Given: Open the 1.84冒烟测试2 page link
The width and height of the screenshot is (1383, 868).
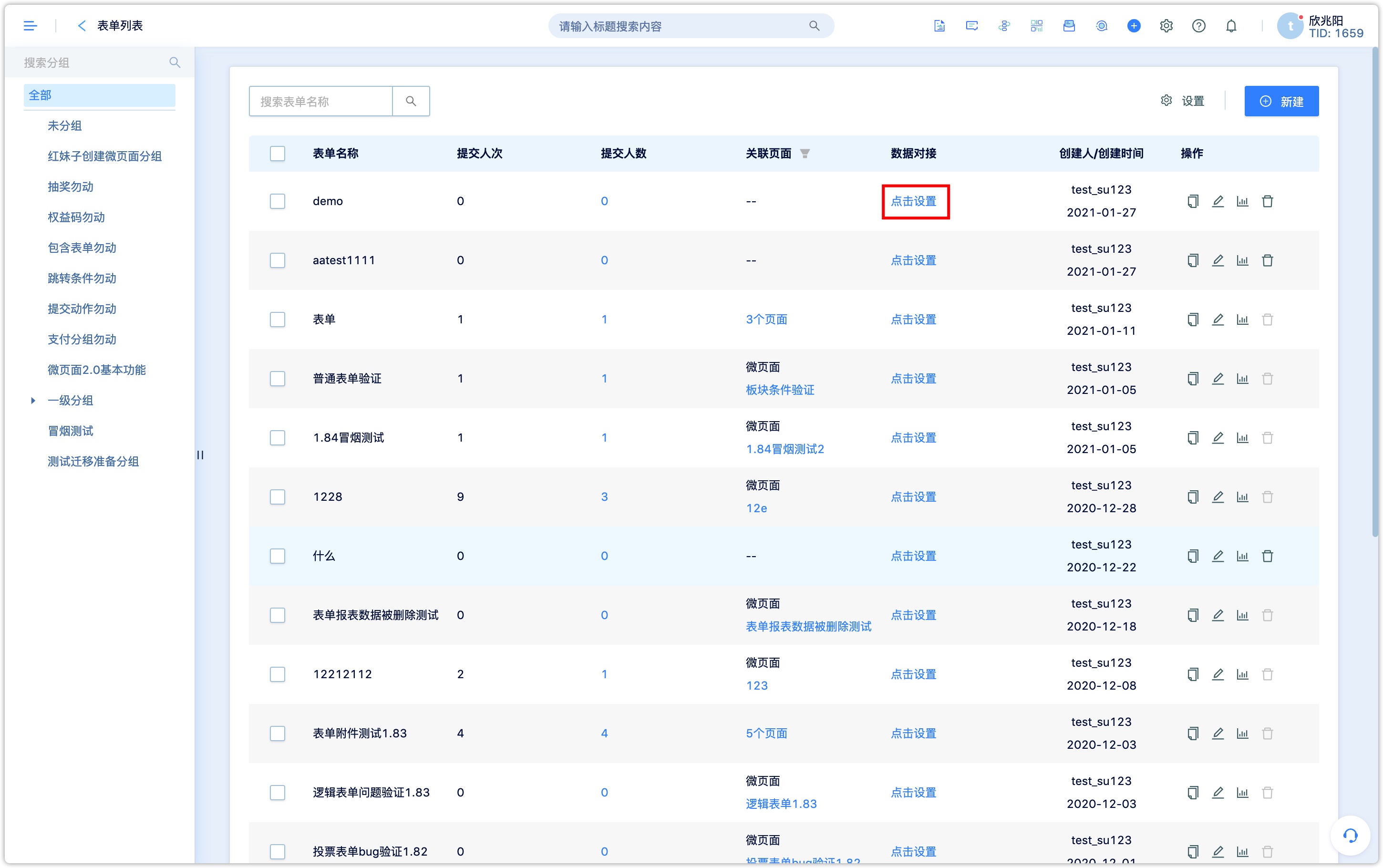Looking at the screenshot, I should (784, 449).
